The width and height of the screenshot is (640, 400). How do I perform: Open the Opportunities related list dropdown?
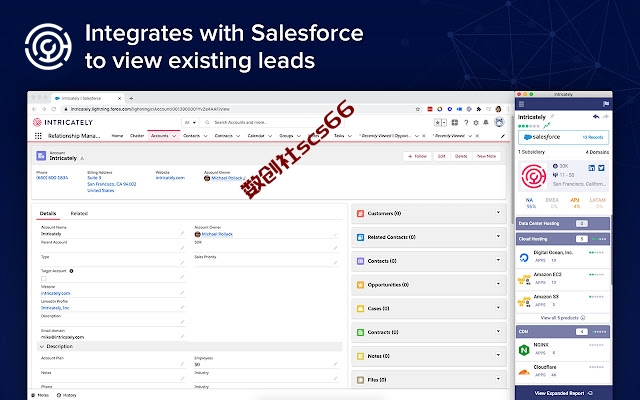[x=498, y=284]
